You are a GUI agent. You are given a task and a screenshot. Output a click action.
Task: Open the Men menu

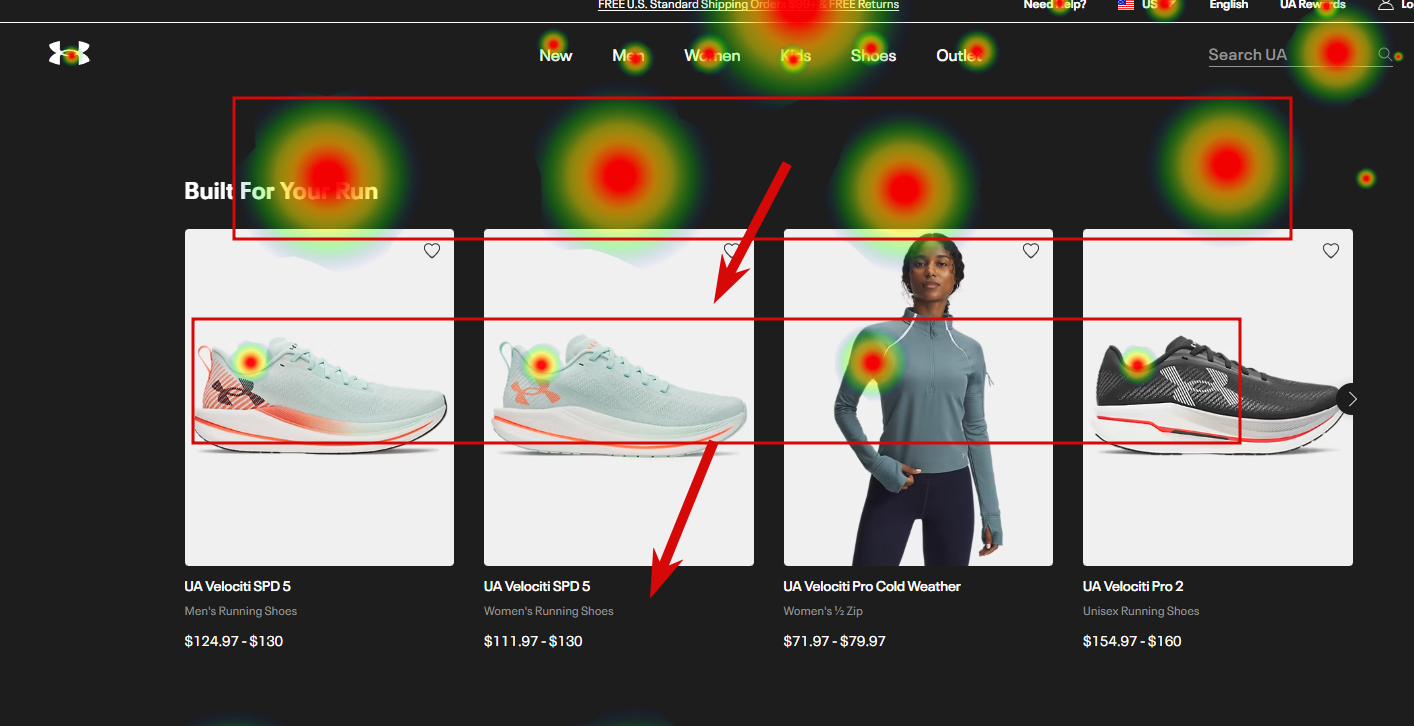(628, 55)
